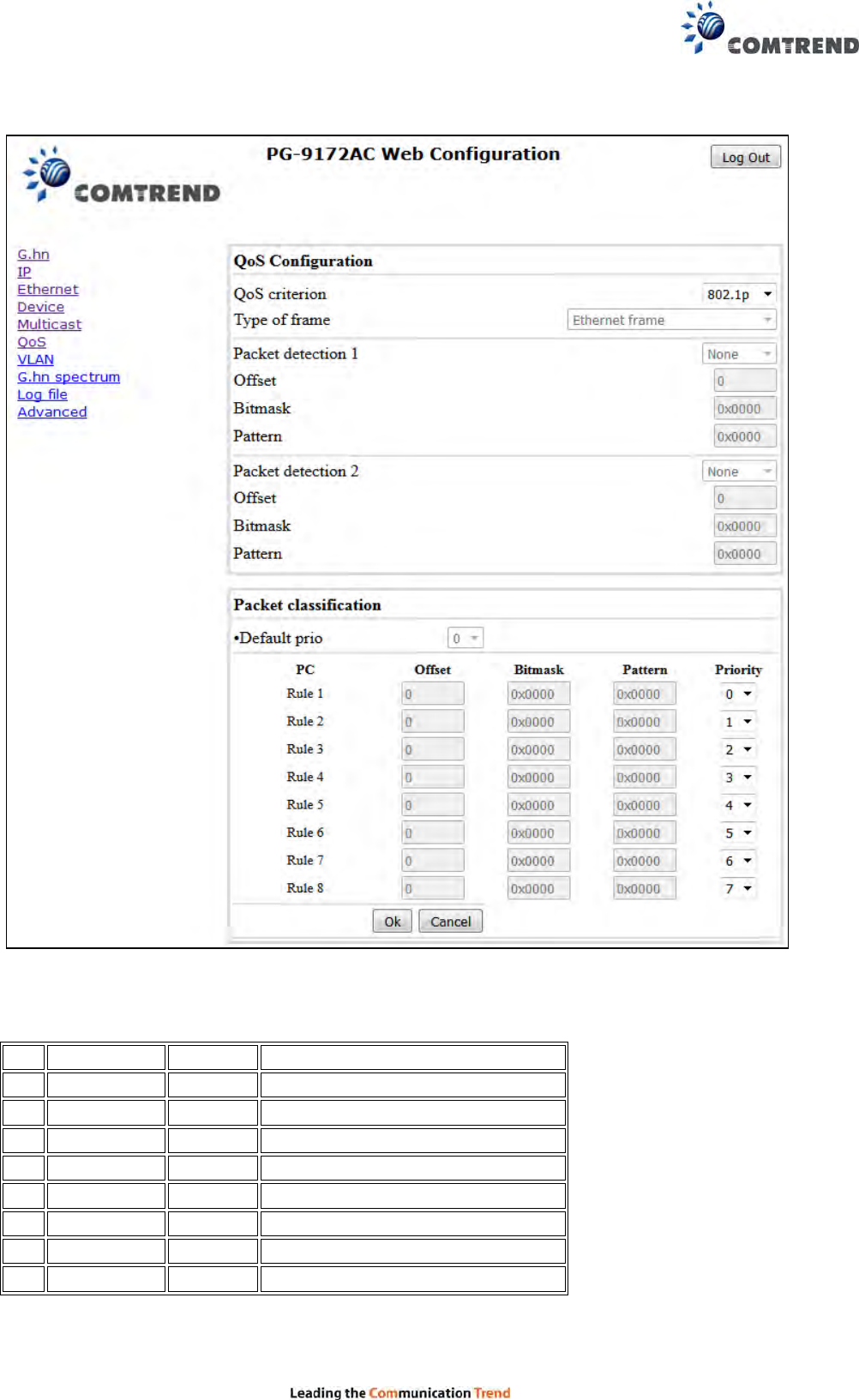Click the Rule 6 Bitmask field

tap(538, 833)
